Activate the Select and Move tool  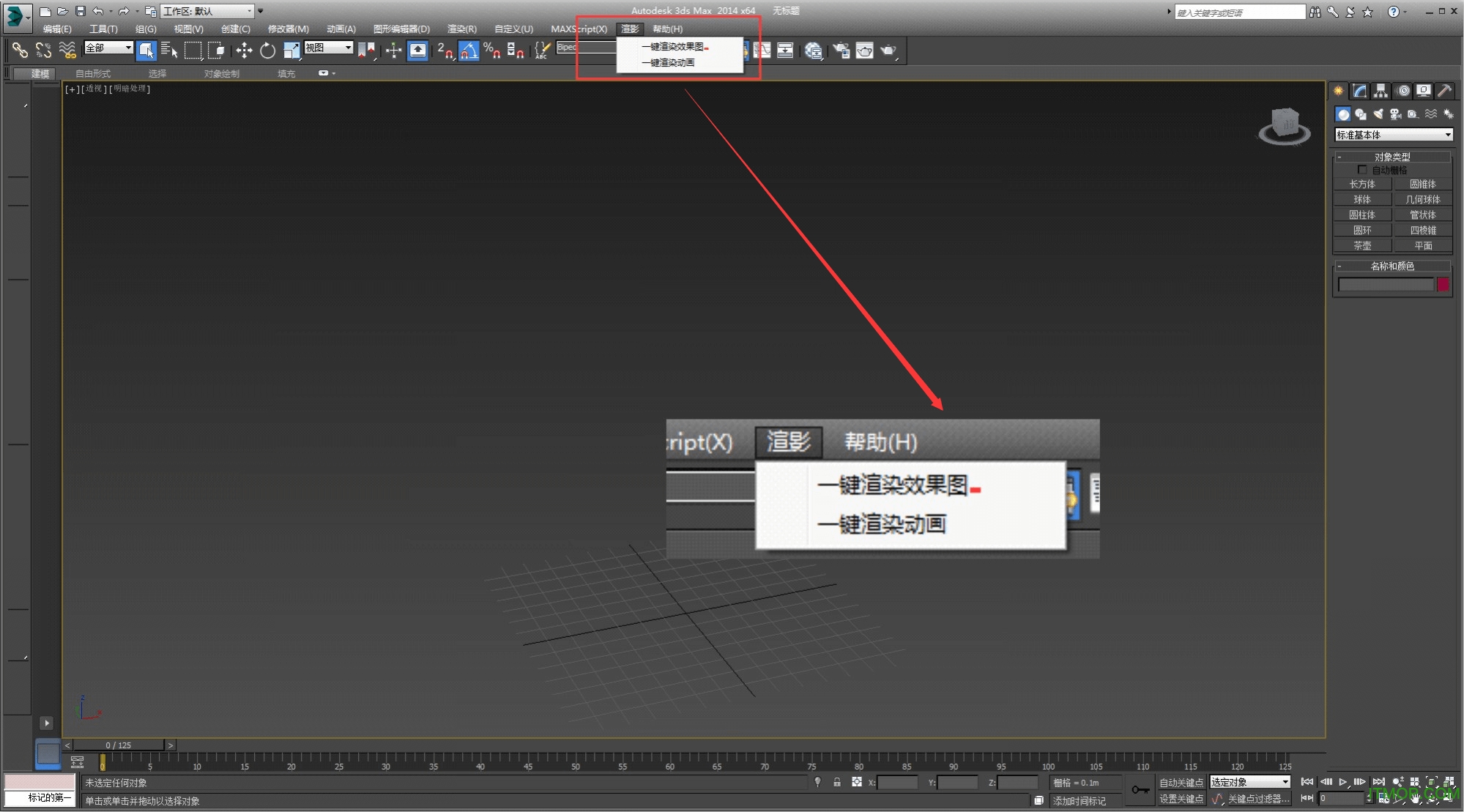(244, 50)
